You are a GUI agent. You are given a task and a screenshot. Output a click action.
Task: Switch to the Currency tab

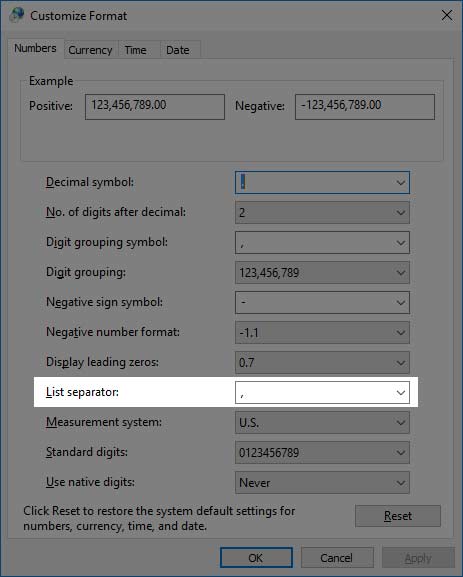point(91,50)
